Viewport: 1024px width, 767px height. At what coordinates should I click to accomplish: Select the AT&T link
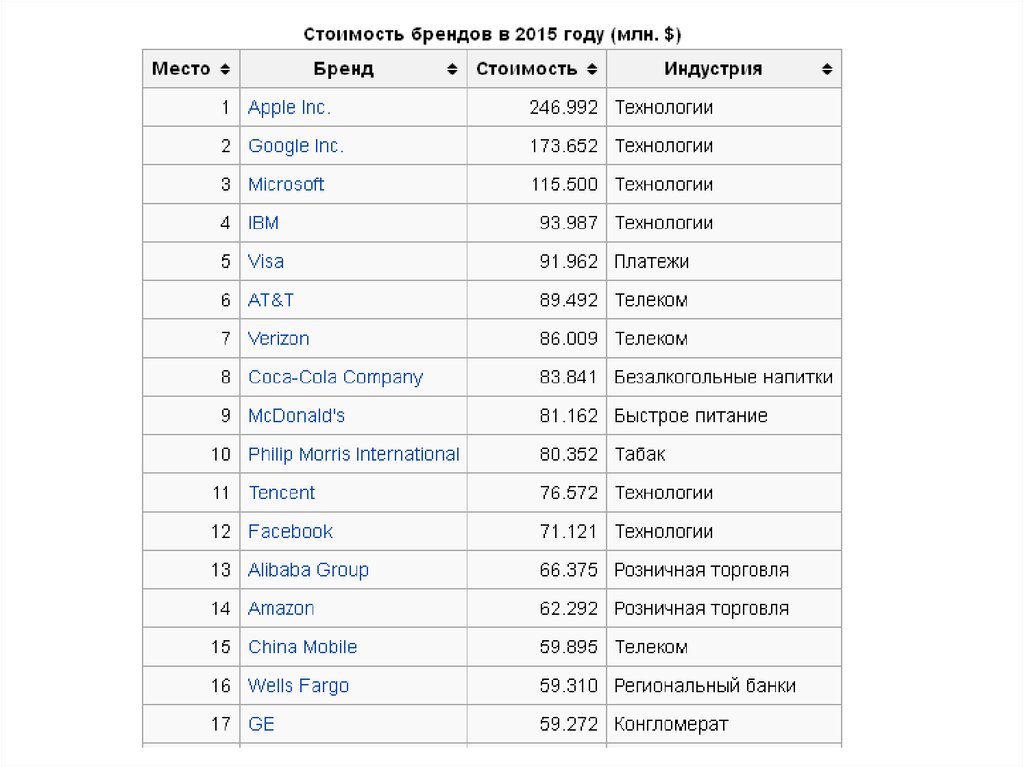click(271, 300)
